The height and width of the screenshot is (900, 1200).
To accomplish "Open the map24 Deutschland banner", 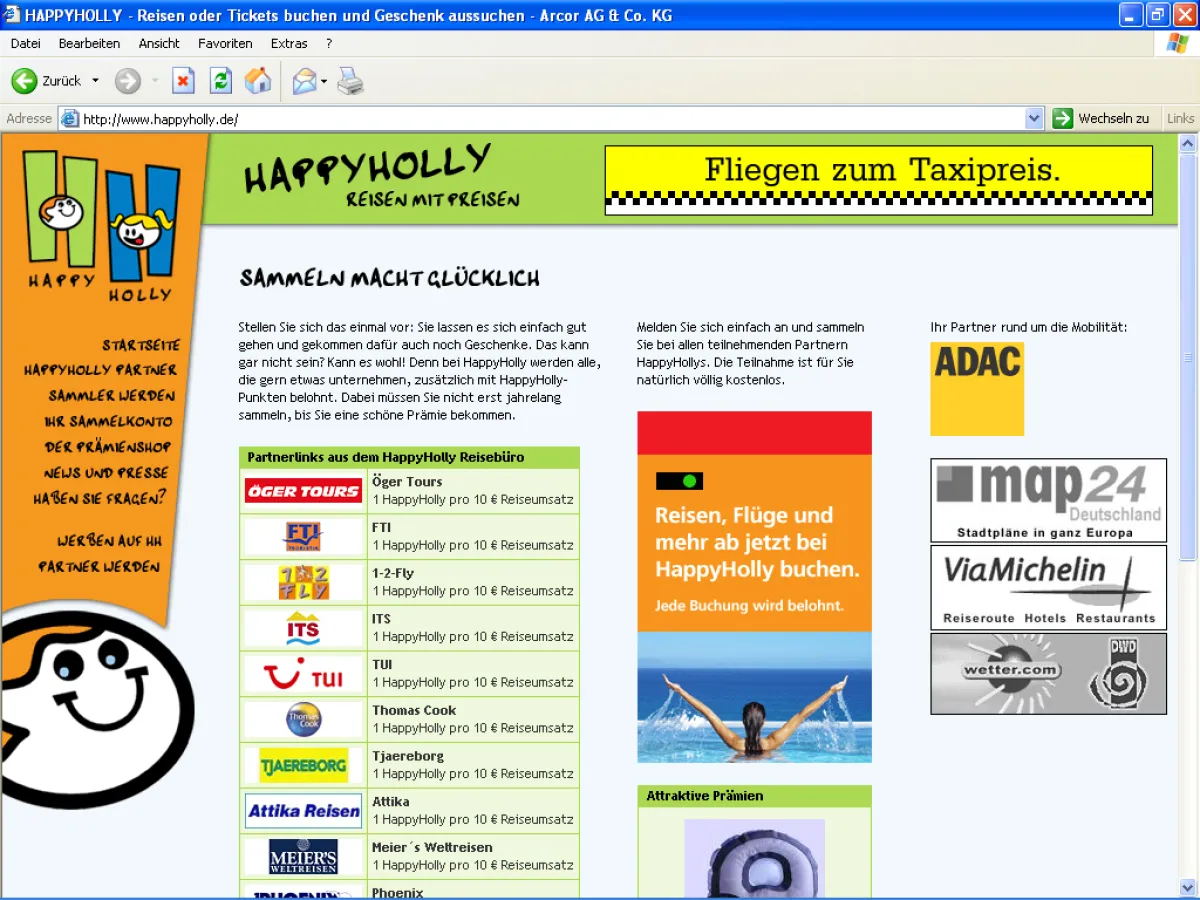I will (1048, 500).
